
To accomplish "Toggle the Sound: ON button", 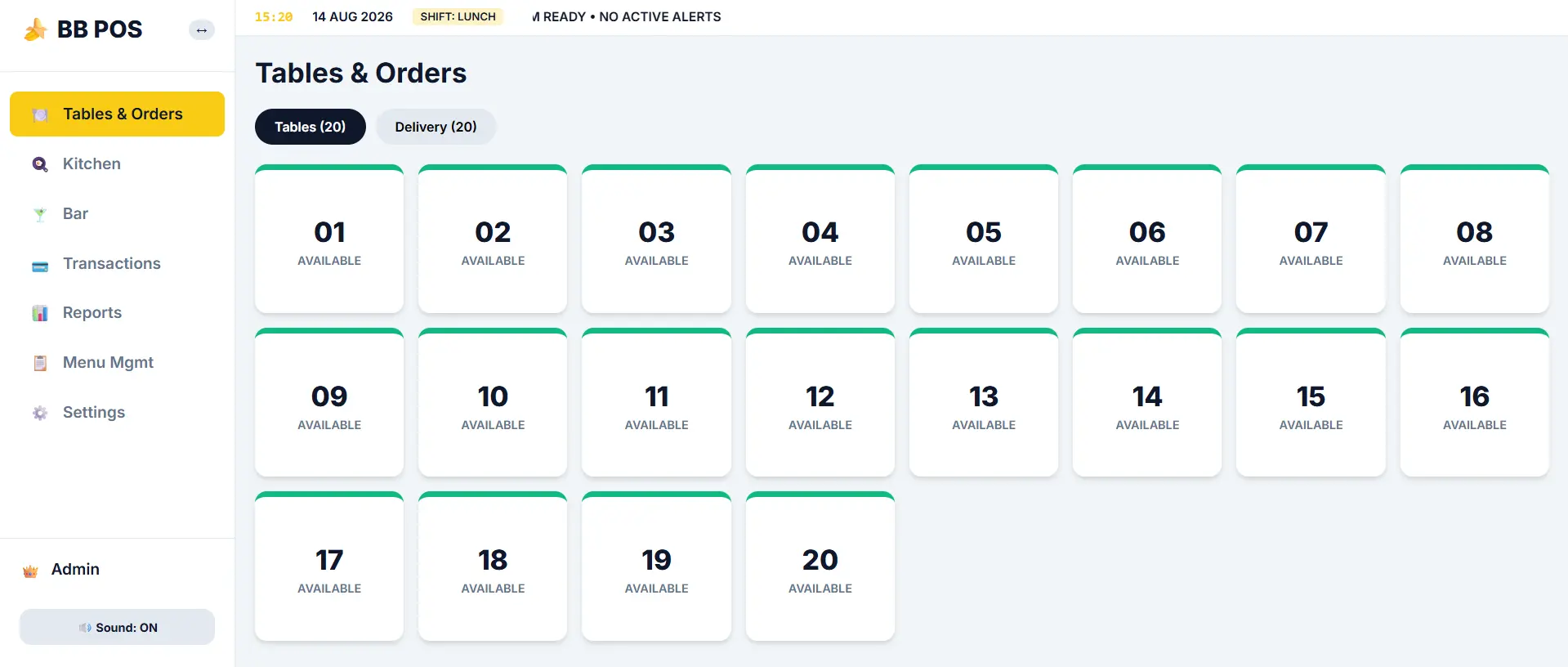I will pyautogui.click(x=117, y=627).
